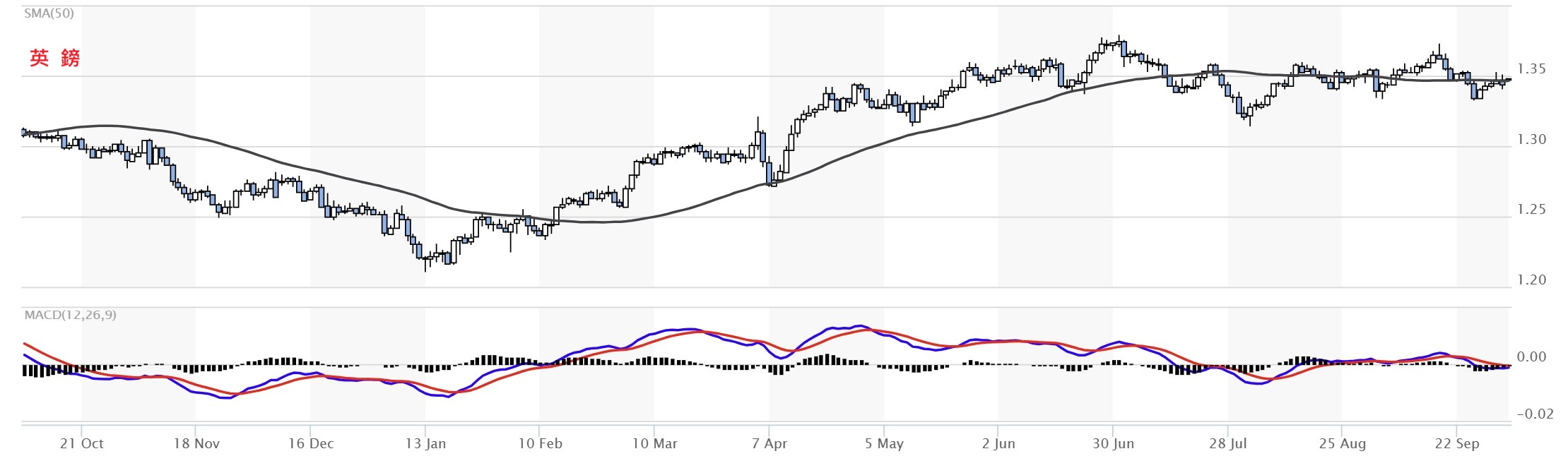Select the 21 Oct date marker
Screen dimensions: 1568x468
click(81, 444)
